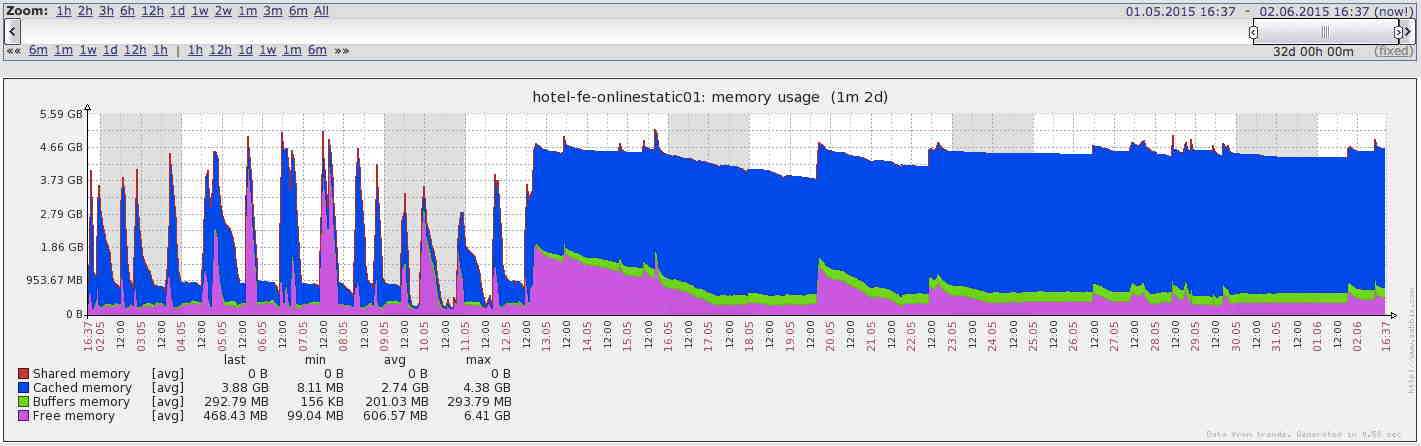Grab the center grip of the time slider
1421x446 pixels.
coord(1325,32)
